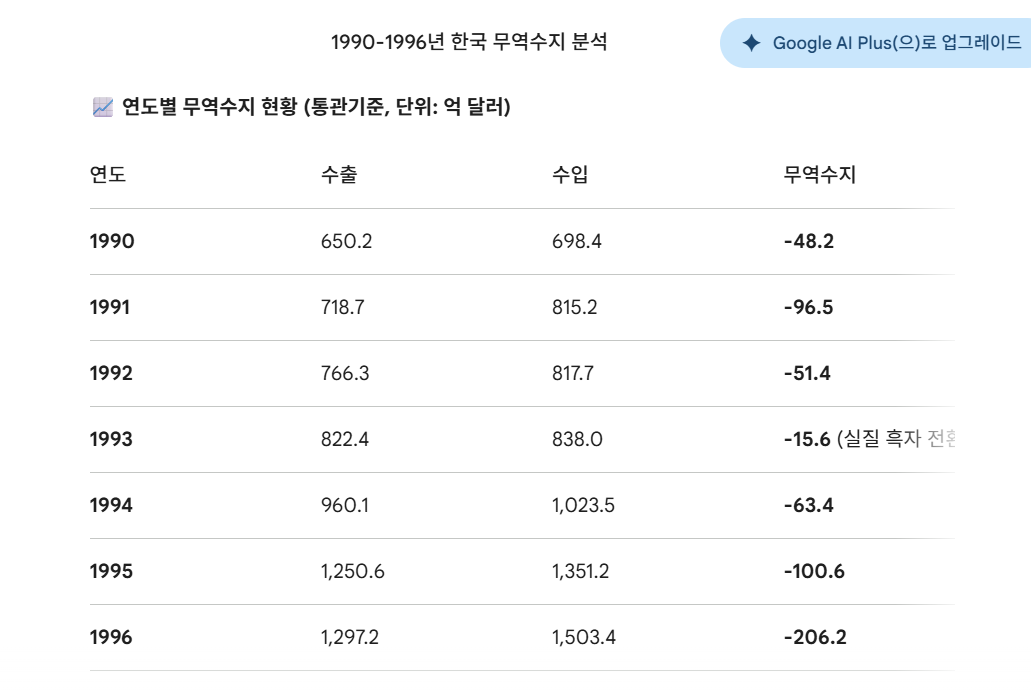This screenshot has height=693, width=1031.
Task: Select the truncated 실질 흑자 전환 note
Action: coord(896,439)
